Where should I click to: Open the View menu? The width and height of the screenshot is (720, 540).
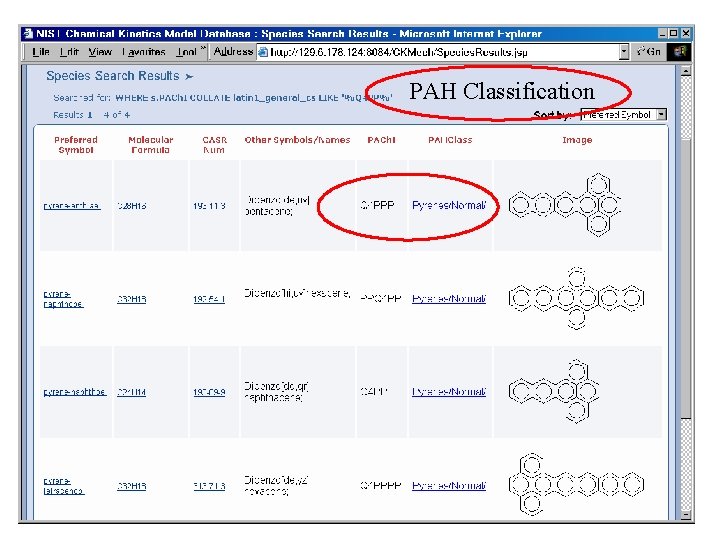100,51
